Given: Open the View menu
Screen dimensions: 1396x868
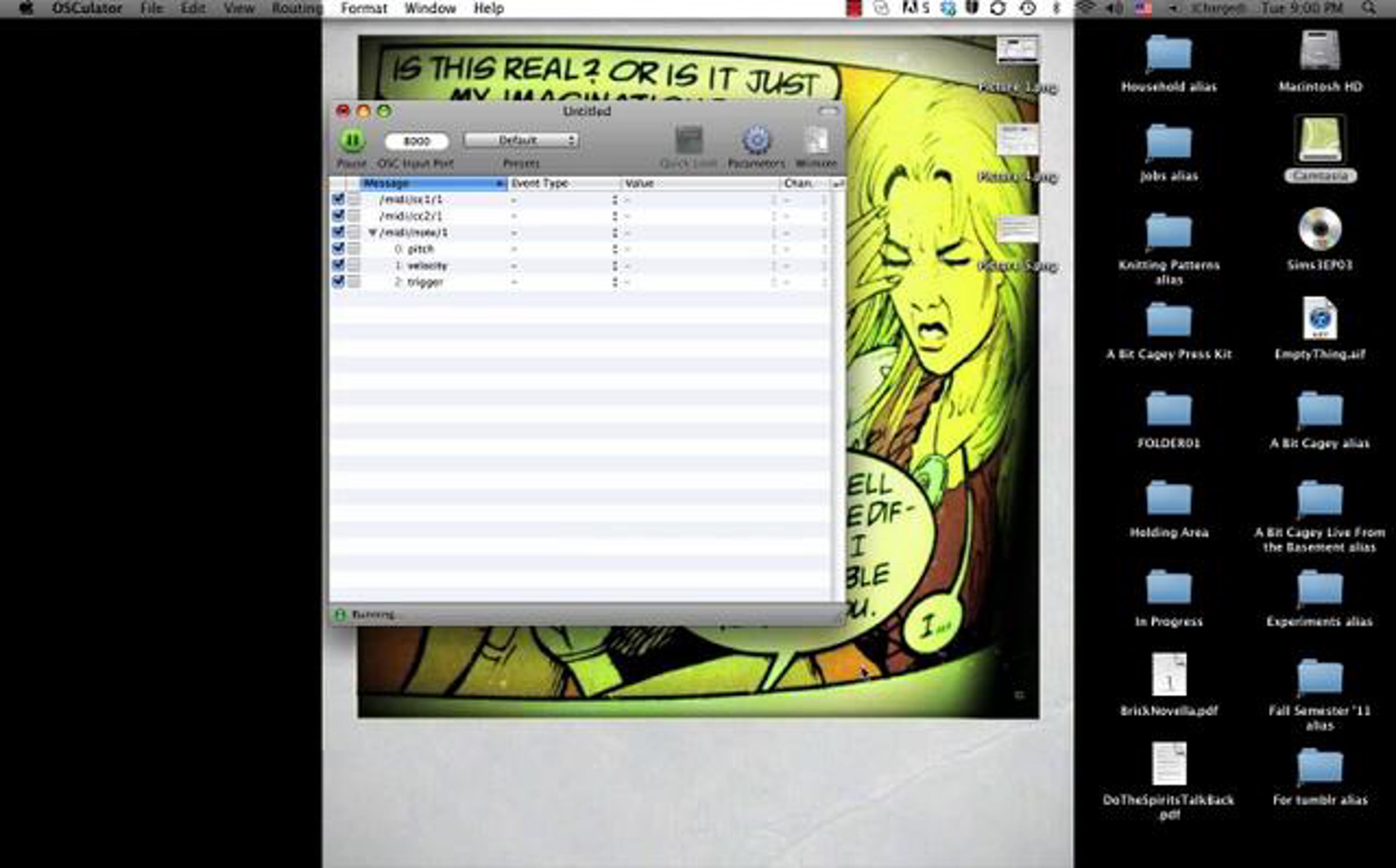Looking at the screenshot, I should coord(239,9).
